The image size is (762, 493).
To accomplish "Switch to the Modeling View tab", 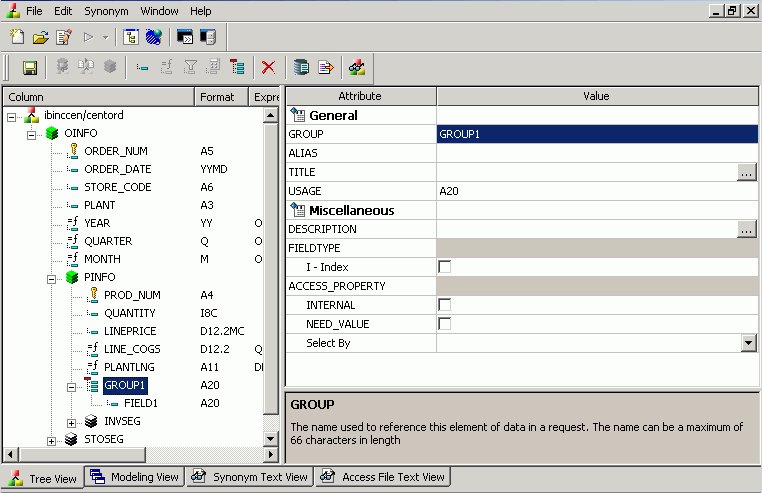I will pos(133,477).
